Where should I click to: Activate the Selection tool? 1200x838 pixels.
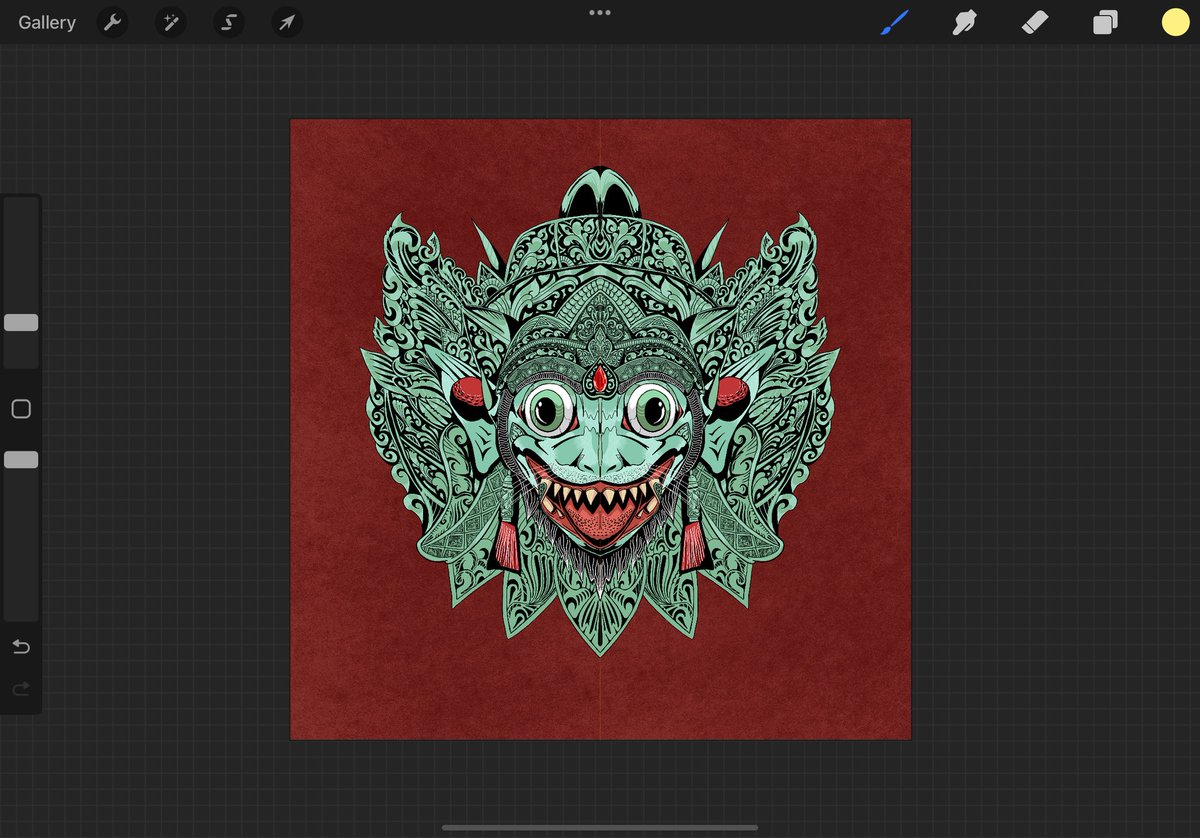tap(228, 22)
